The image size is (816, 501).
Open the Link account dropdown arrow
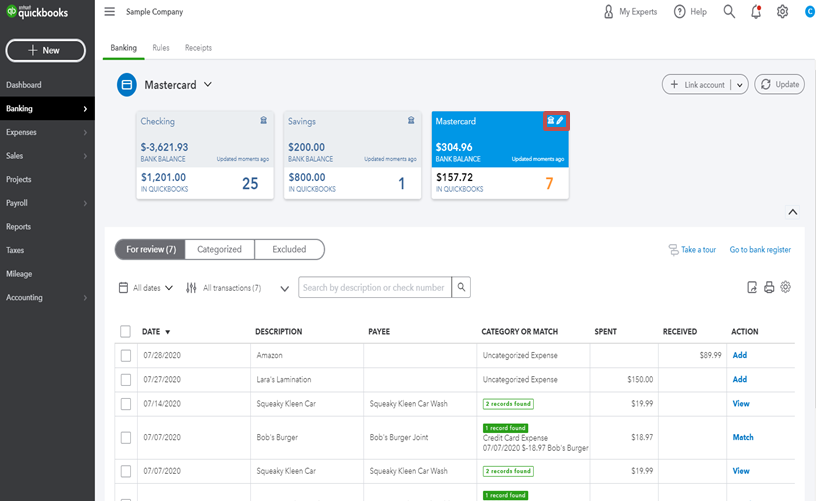point(740,85)
